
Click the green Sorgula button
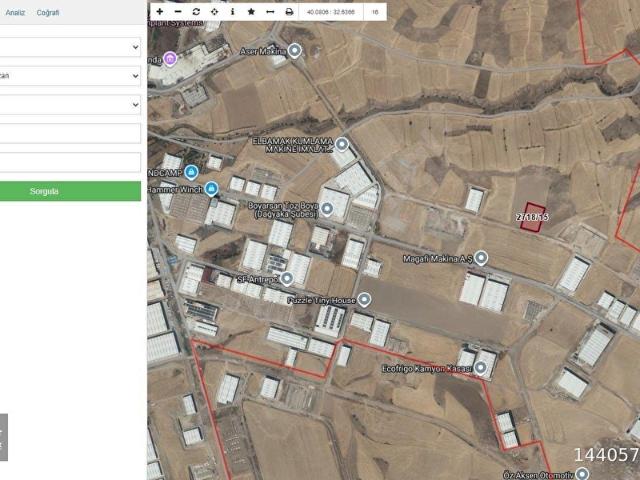tap(70, 191)
